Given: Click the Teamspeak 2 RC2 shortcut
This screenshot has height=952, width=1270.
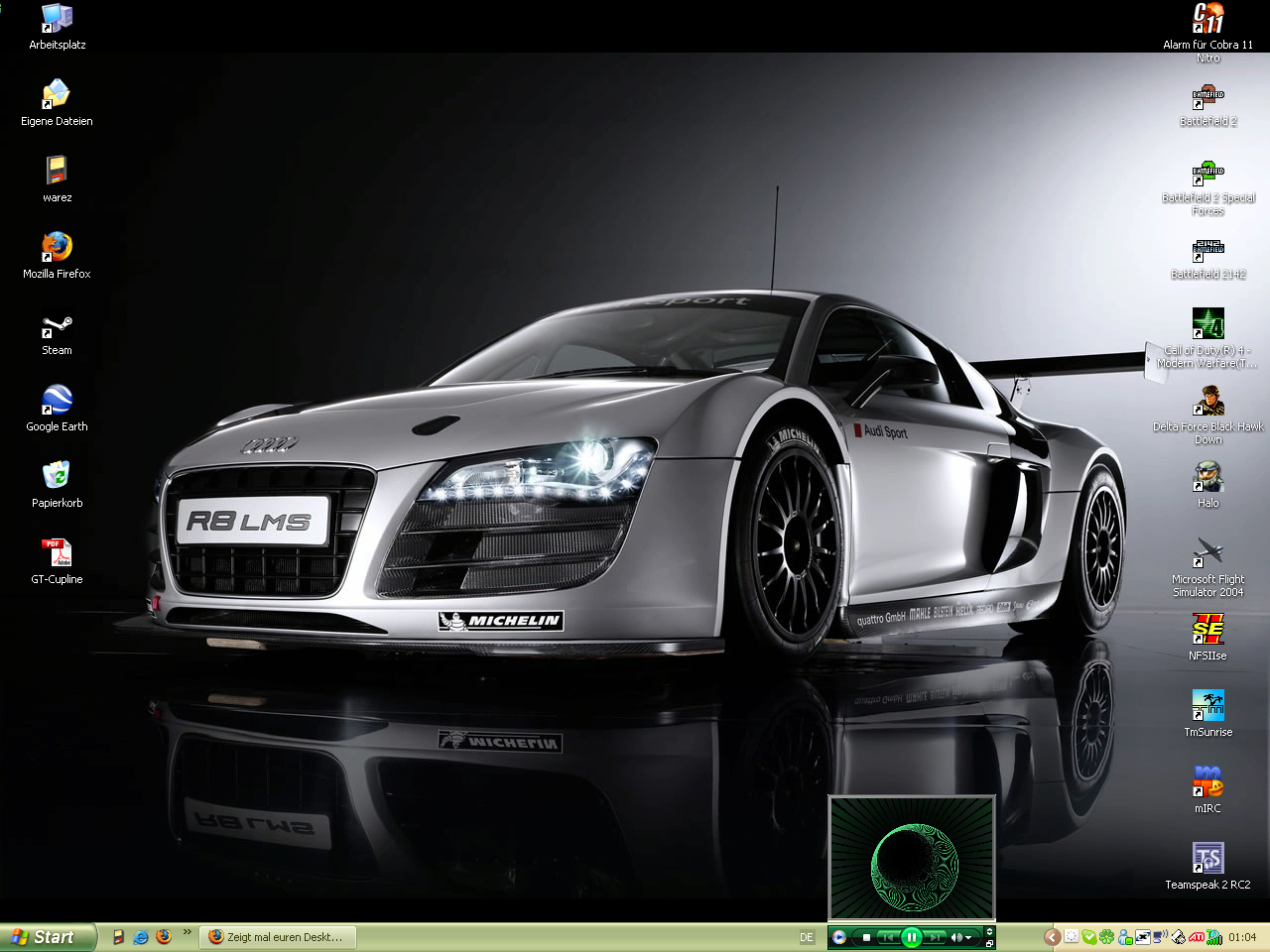Looking at the screenshot, I should [x=1207, y=859].
